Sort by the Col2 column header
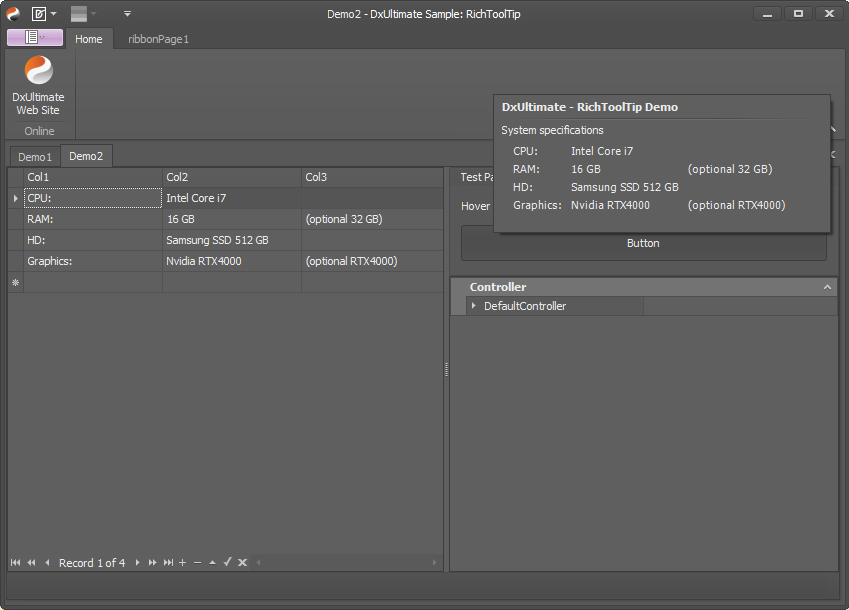 coord(232,177)
